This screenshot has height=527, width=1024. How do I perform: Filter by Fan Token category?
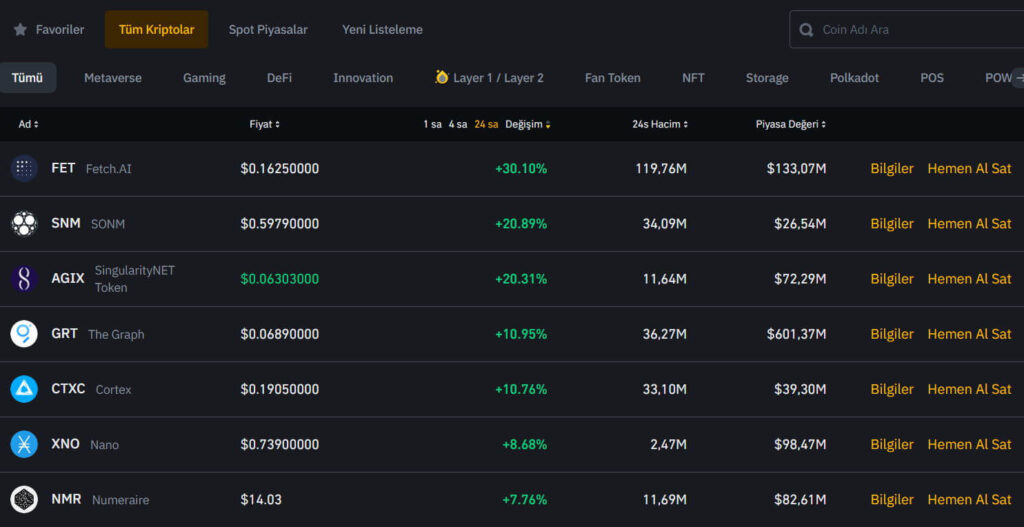coord(613,78)
